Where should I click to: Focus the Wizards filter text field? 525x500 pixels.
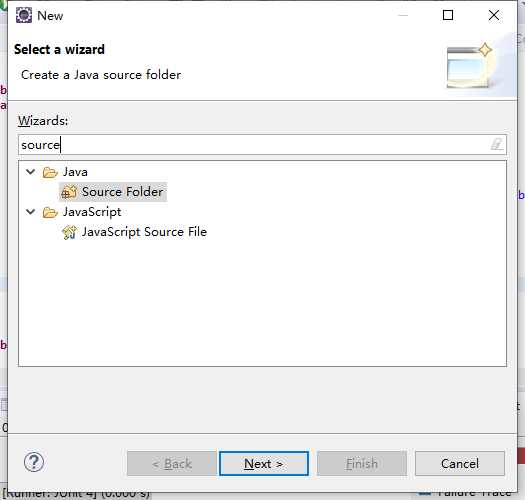[262, 145]
